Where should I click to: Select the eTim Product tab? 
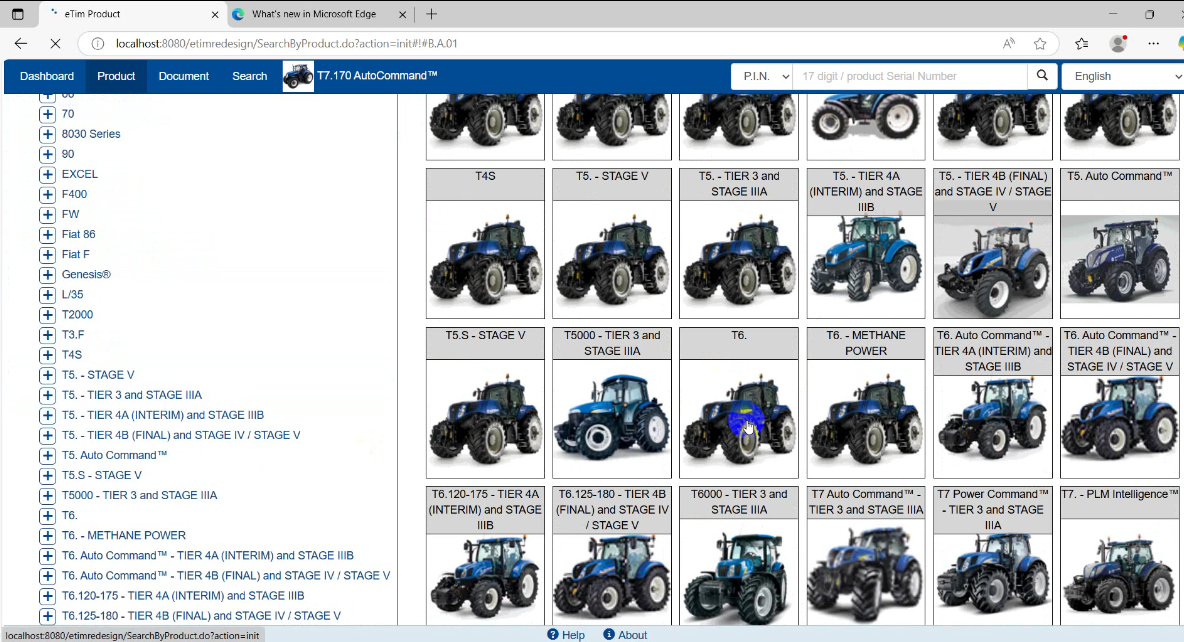(x=132, y=14)
